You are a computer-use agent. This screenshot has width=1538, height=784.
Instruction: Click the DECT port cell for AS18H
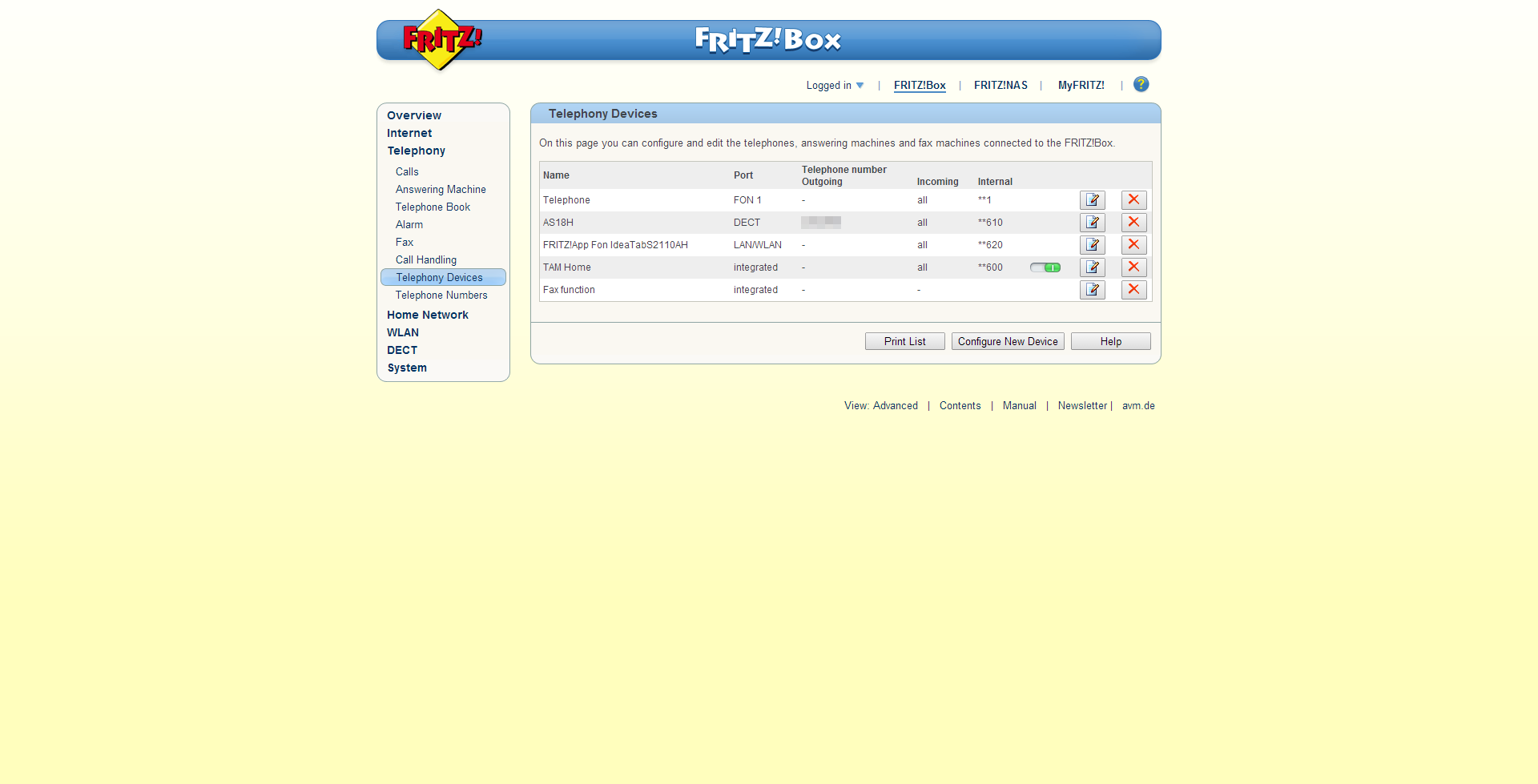pyautogui.click(x=747, y=223)
